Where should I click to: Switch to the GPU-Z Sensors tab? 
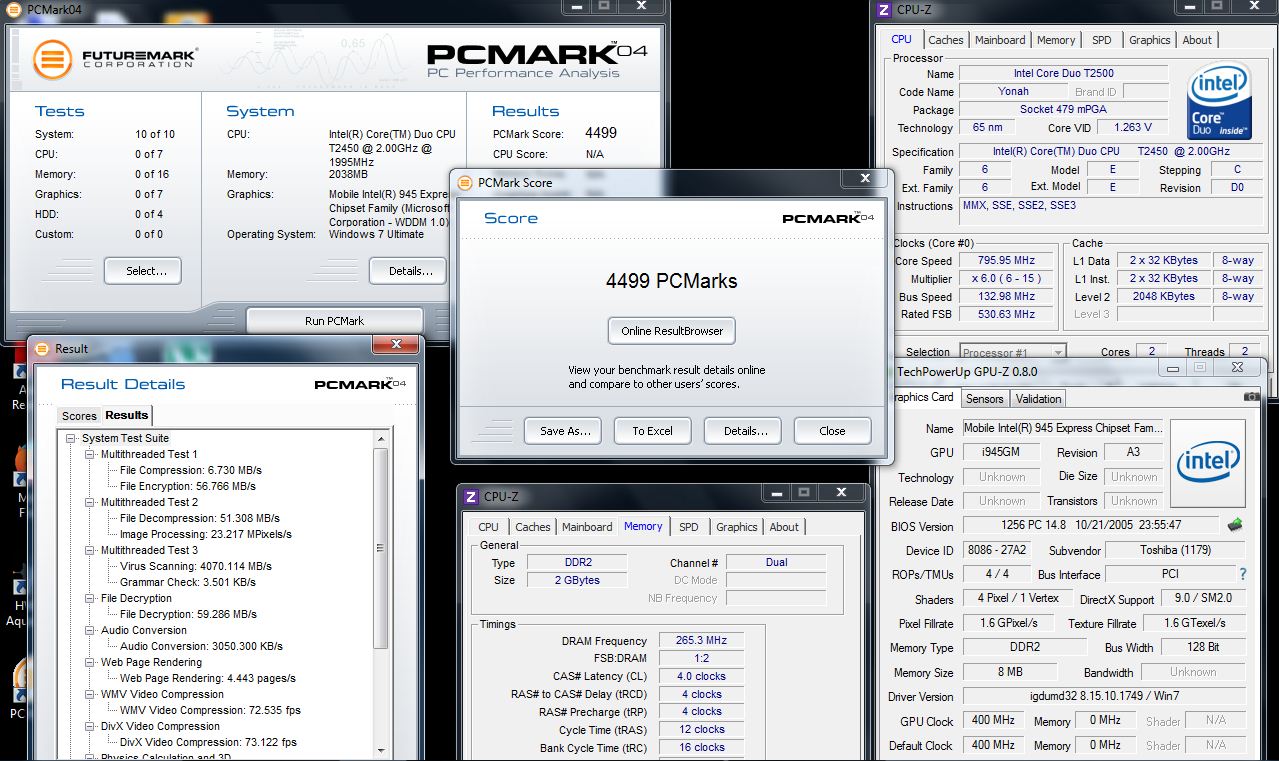tap(984, 398)
